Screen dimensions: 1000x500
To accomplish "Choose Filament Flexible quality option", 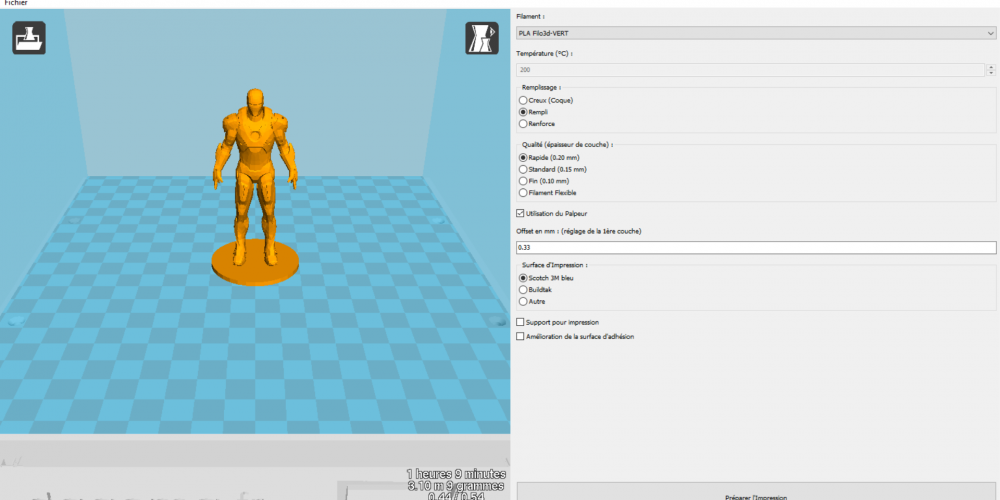I will (x=548, y=193).
